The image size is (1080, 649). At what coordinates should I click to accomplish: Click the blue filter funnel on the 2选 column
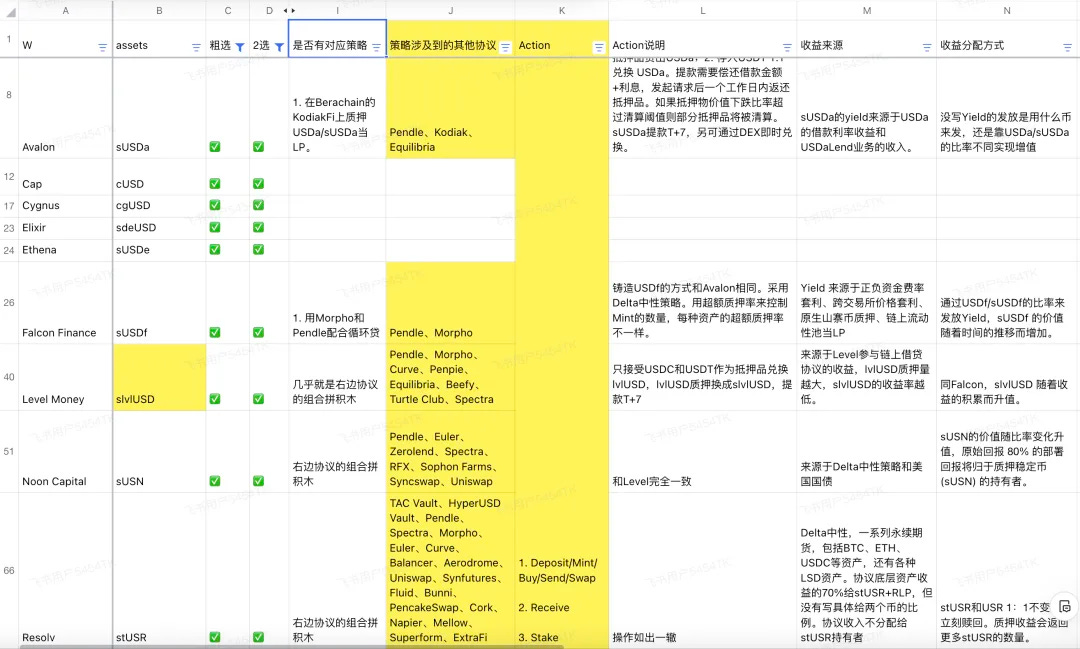[277, 46]
